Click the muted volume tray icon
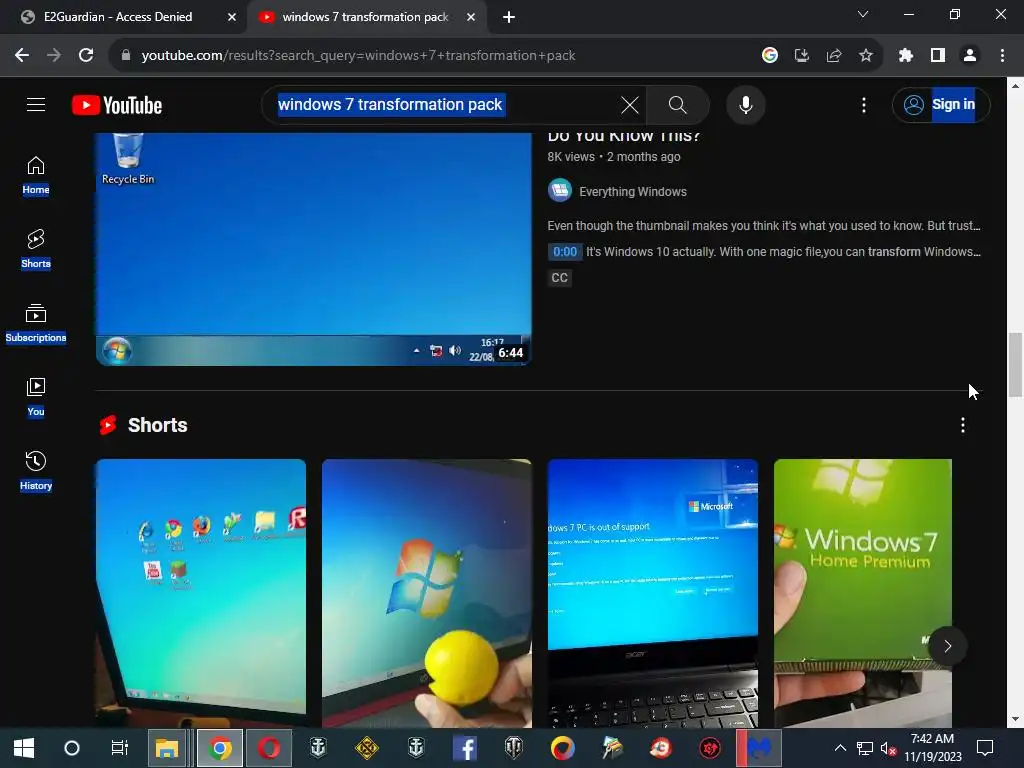The image size is (1024, 768). click(888, 748)
